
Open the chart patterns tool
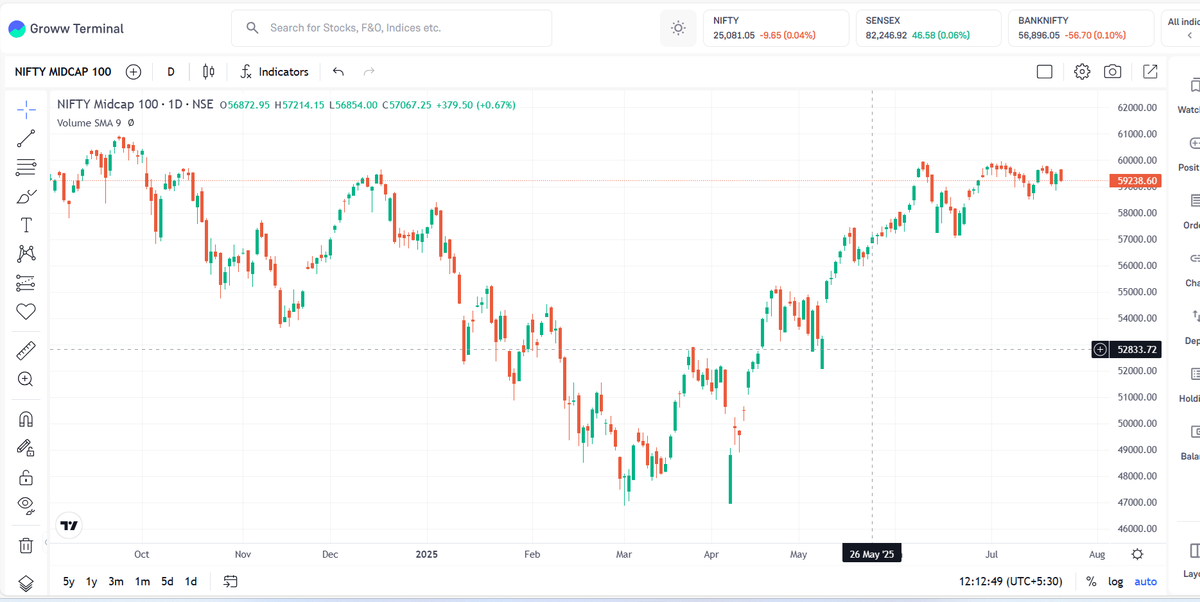click(x=26, y=254)
